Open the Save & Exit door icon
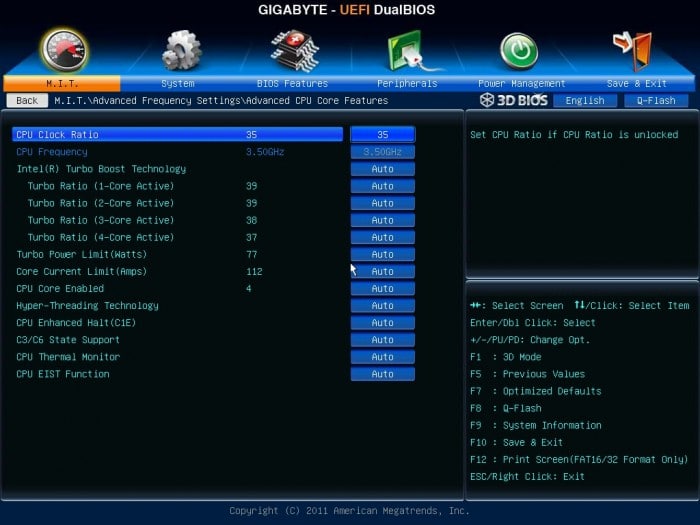The height and width of the screenshot is (525, 700). [633, 50]
